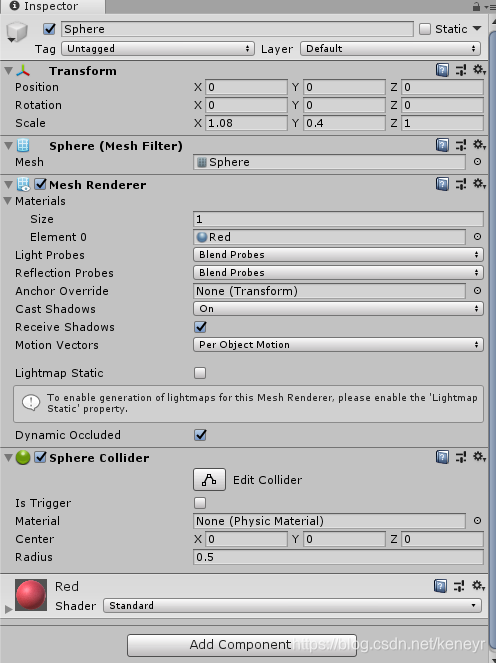
Task: Edit the Scale Y field showing 0.4
Action: point(344,123)
